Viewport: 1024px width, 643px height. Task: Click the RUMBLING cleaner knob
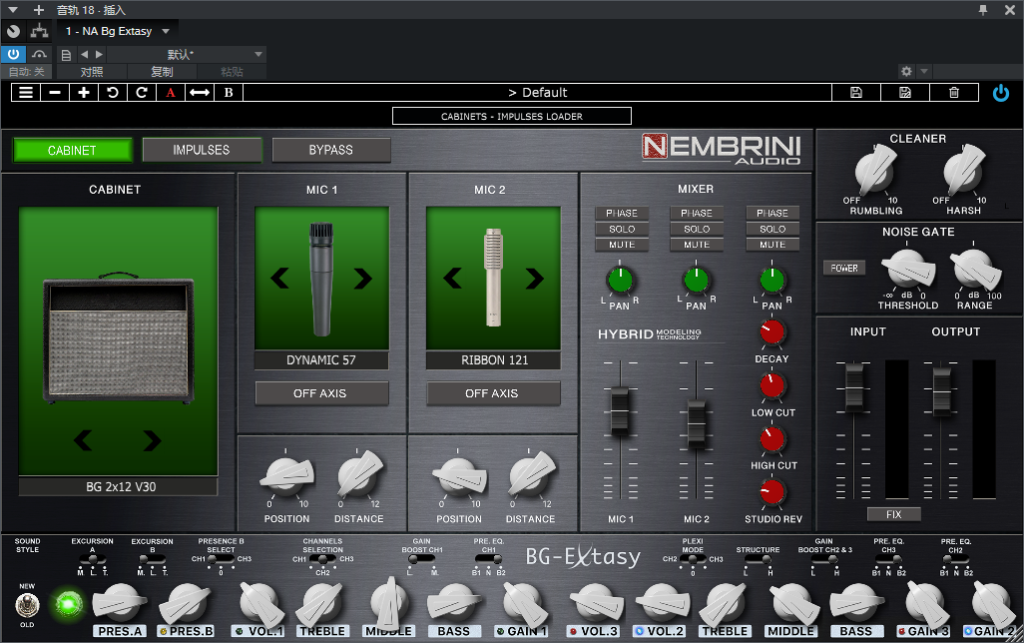[x=874, y=171]
